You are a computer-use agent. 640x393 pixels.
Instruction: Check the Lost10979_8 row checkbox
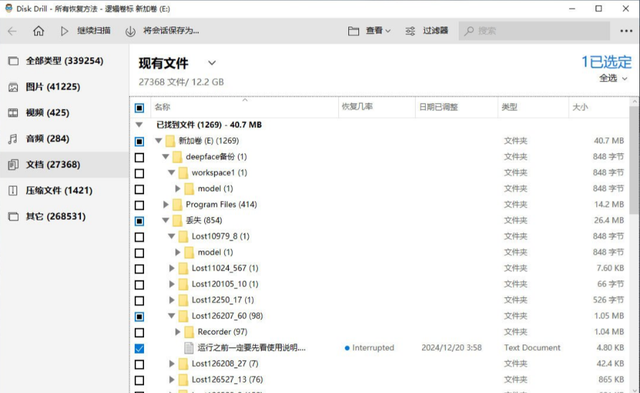pos(139,237)
